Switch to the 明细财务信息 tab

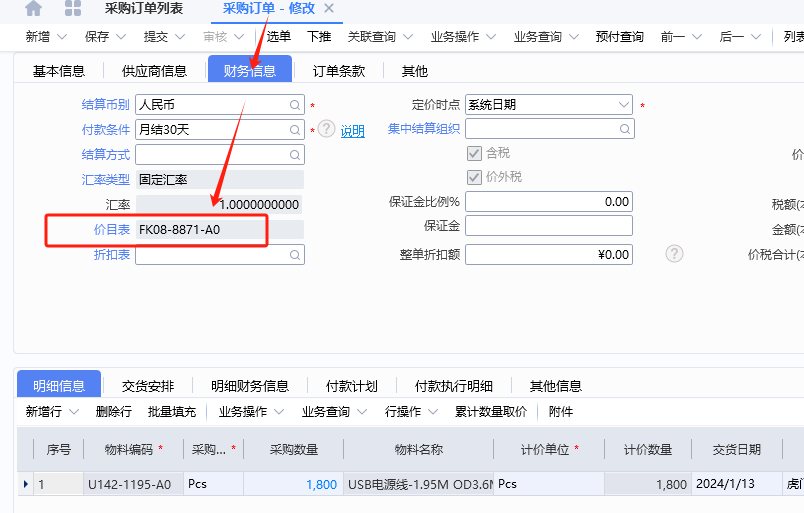pyautogui.click(x=250, y=386)
